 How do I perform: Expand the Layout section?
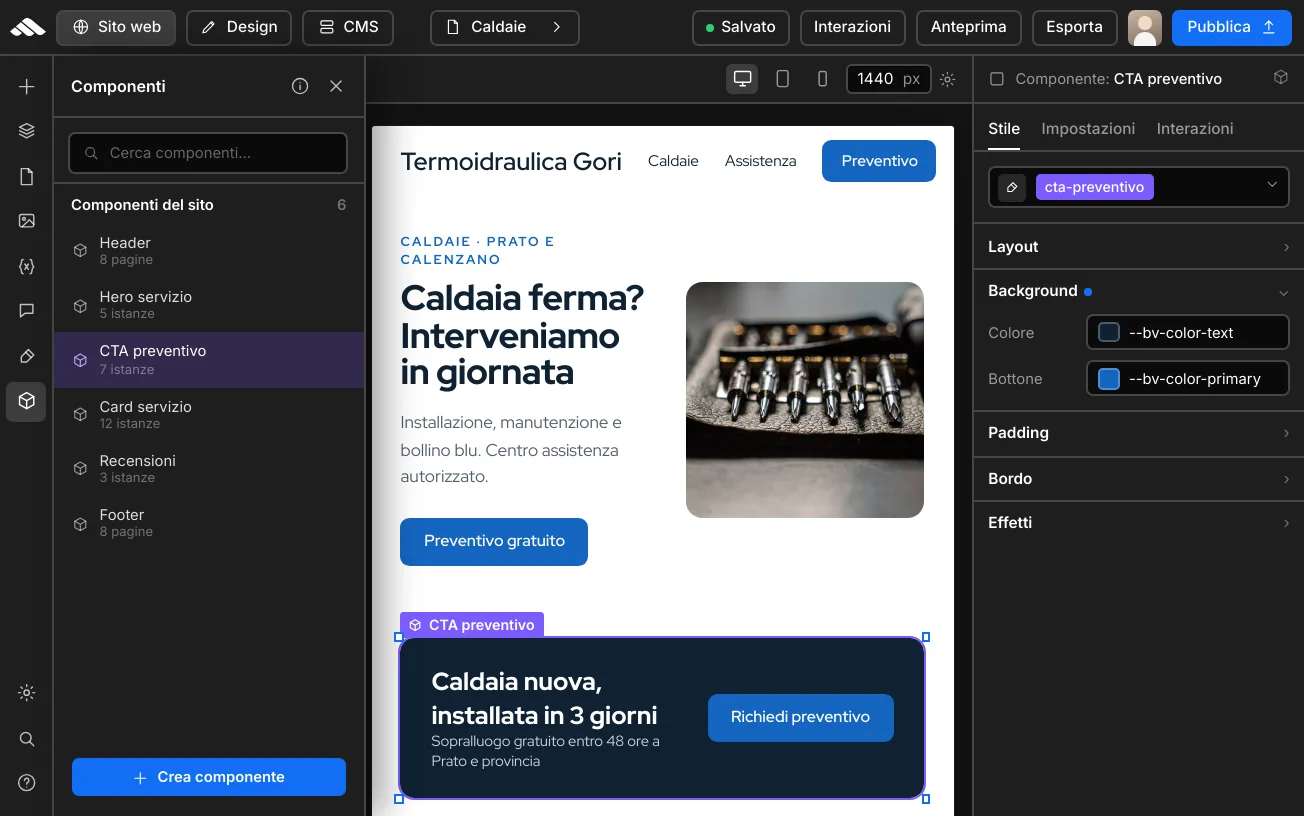pyautogui.click(x=1139, y=247)
